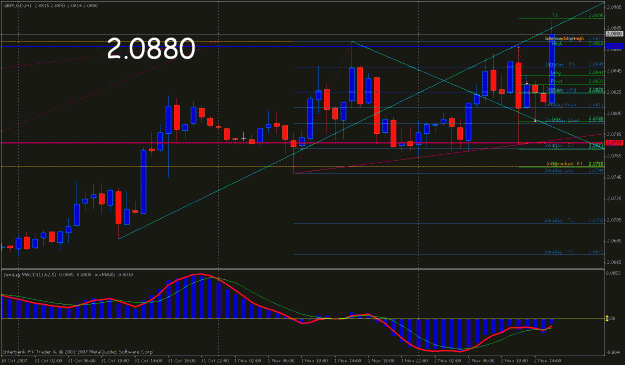
Task: Select the red price tag on the axis
Action: (x=614, y=143)
